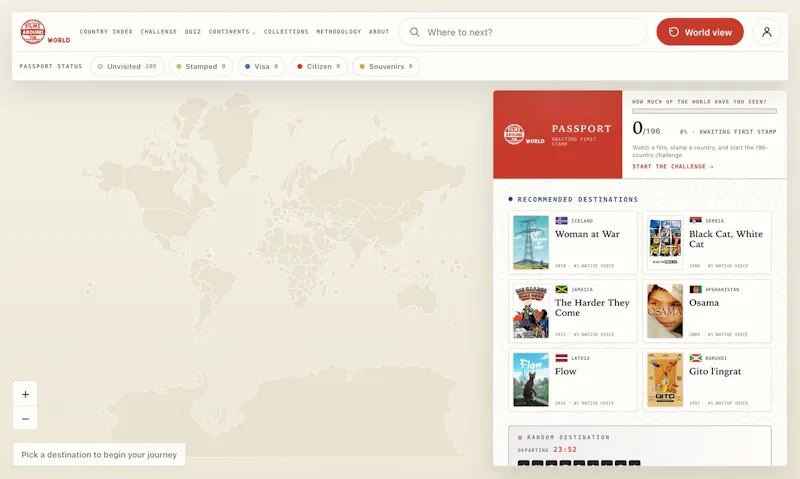Open the Flow film title
The height and width of the screenshot is (479, 800).
click(566, 371)
